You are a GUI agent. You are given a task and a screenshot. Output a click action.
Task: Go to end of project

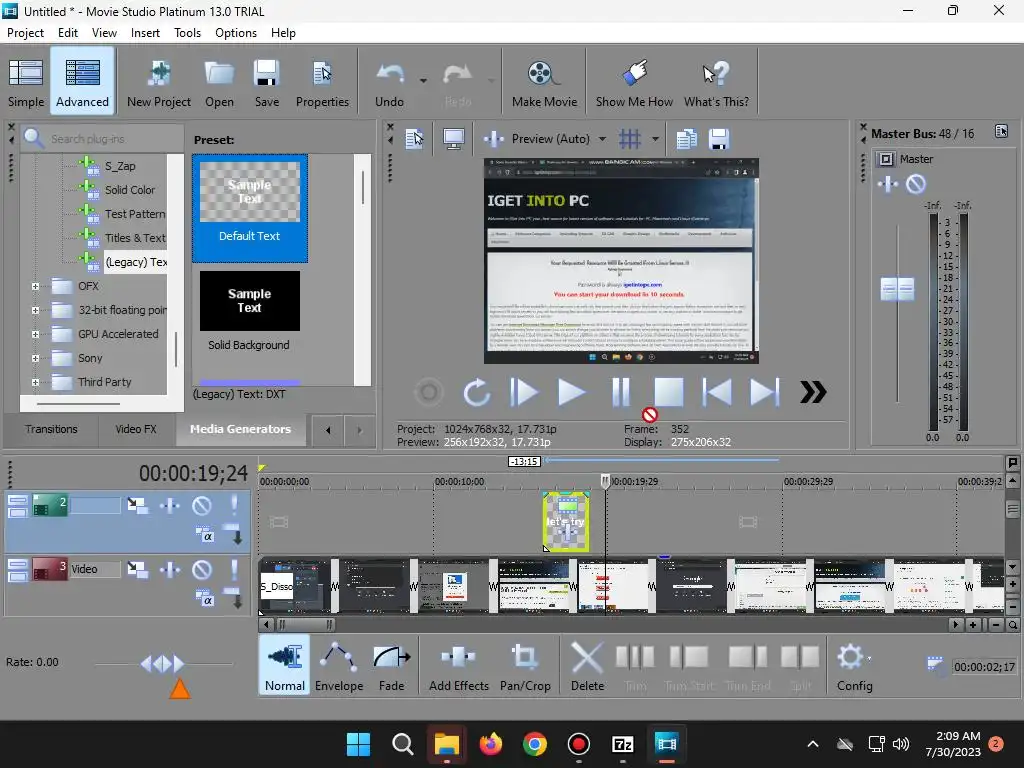click(x=765, y=392)
